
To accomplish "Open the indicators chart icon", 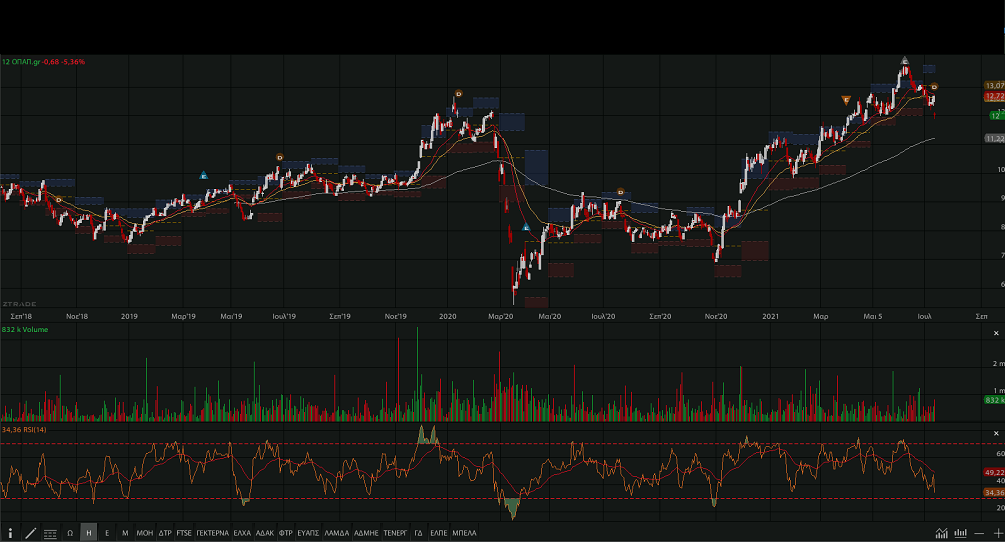I will [x=941, y=533].
